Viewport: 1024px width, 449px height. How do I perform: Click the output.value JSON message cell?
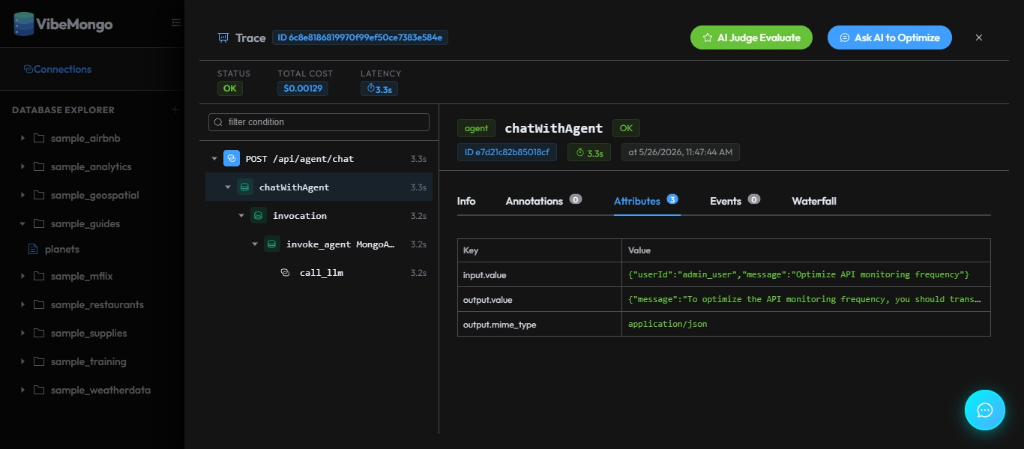806,300
